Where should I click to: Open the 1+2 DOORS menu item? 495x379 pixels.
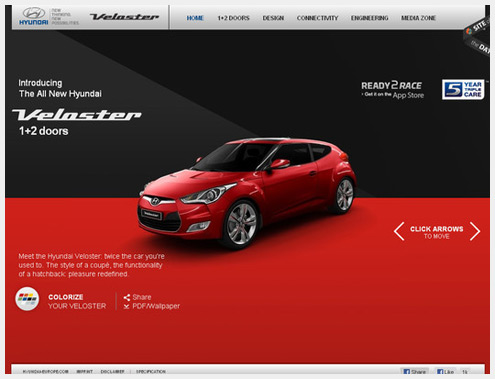(233, 18)
